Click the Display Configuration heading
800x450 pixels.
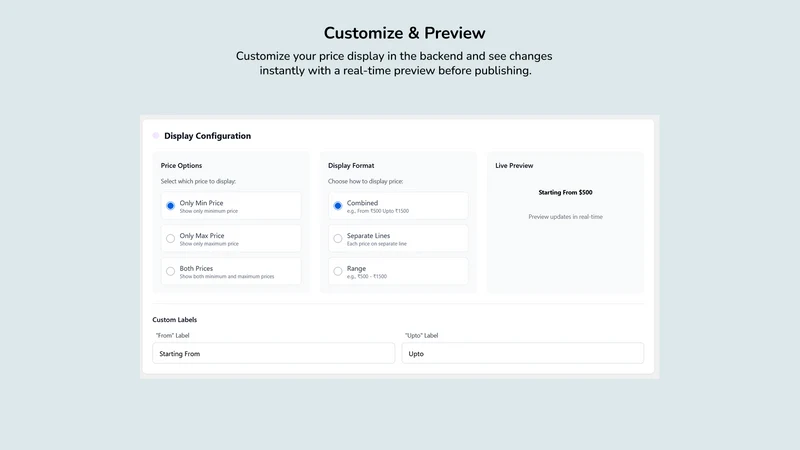208,136
